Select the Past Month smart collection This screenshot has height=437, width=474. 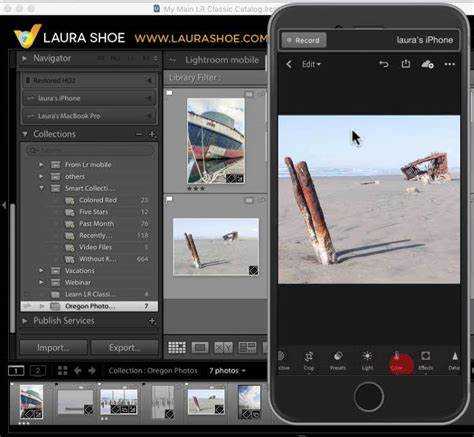(x=96, y=223)
